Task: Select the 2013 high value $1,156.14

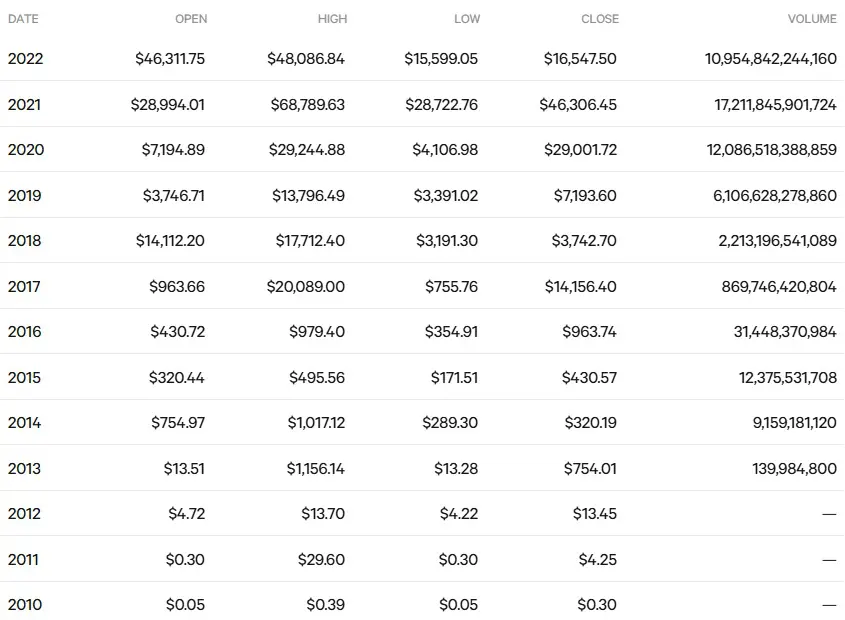Action: [315, 469]
